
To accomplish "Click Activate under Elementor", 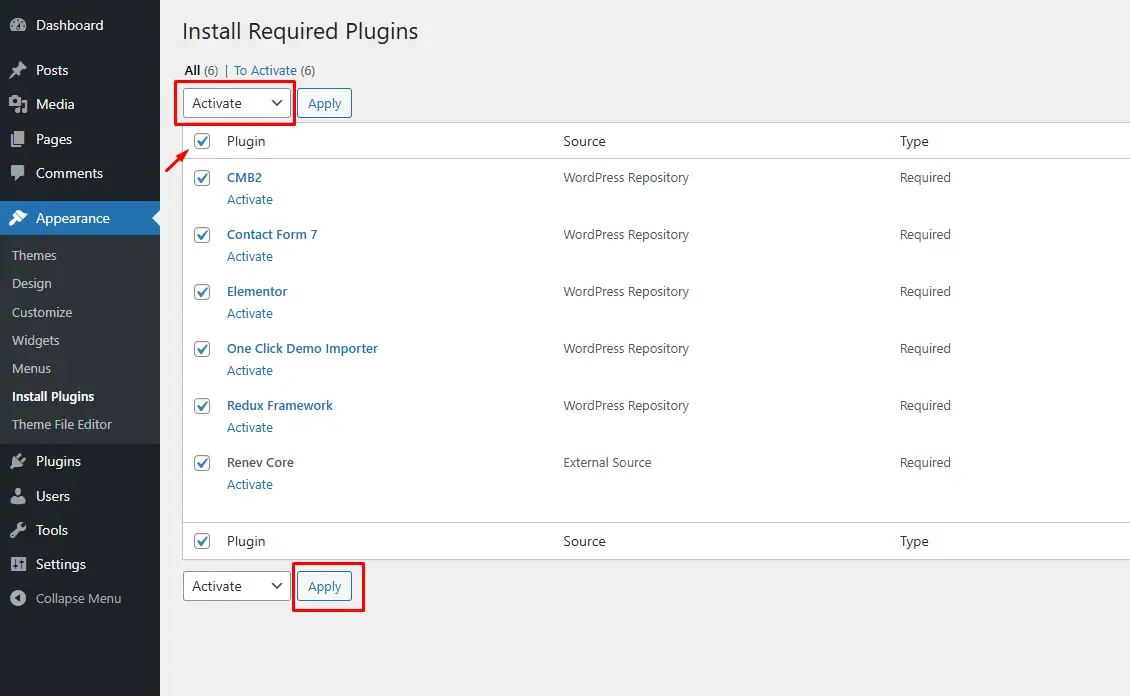I will (x=249, y=313).
